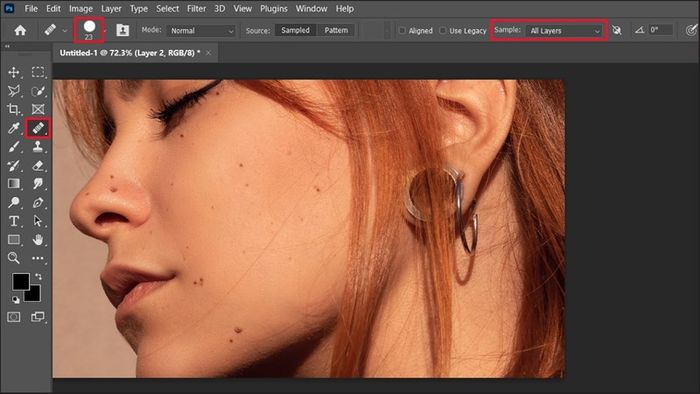Enable the Use Legacy checkbox
This screenshot has width=700, height=394.
coord(442,30)
